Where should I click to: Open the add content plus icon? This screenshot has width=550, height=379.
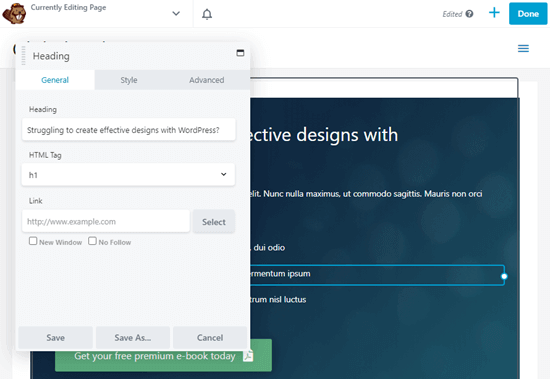(494, 13)
